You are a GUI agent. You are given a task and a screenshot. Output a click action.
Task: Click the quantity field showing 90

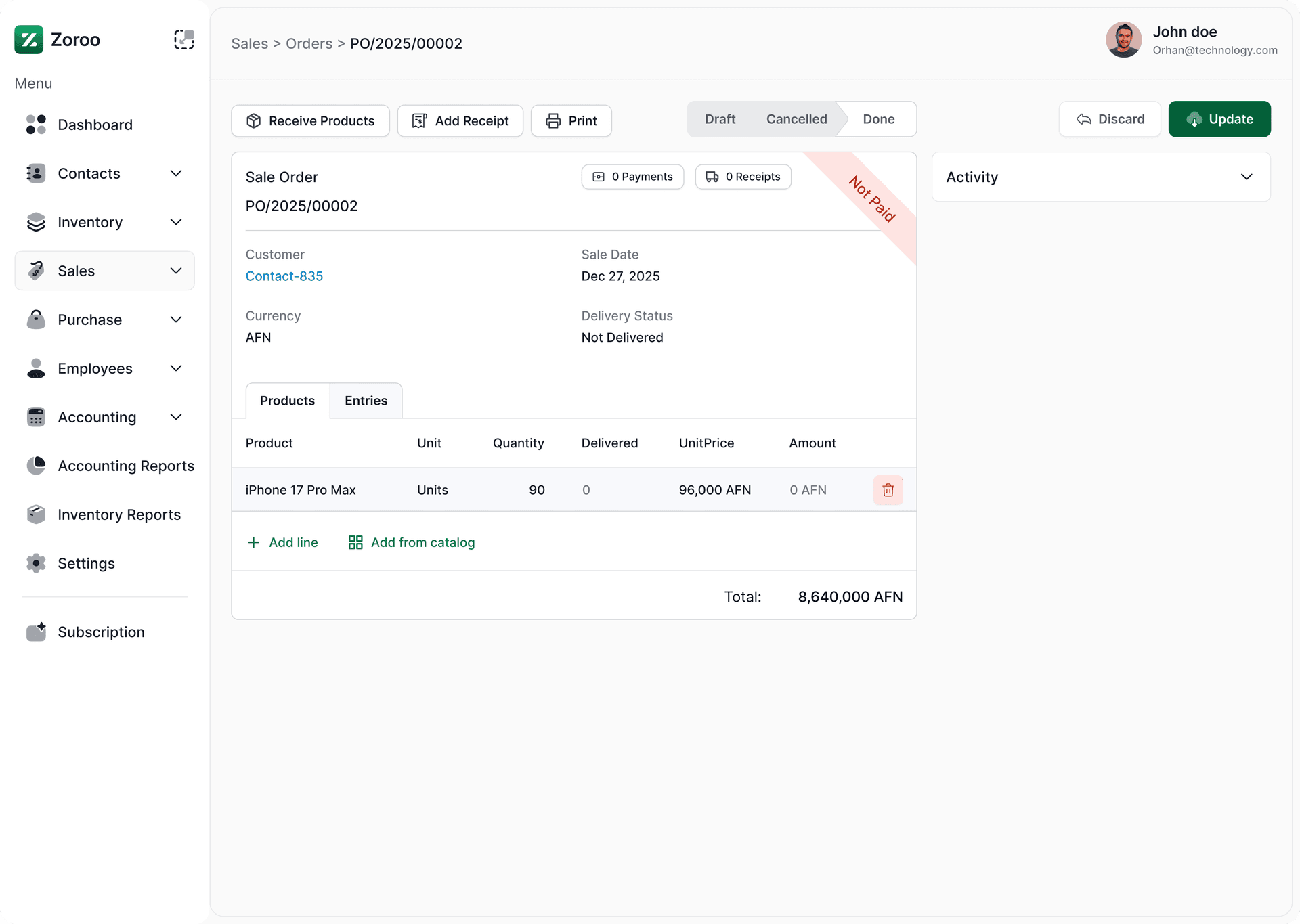click(x=536, y=490)
